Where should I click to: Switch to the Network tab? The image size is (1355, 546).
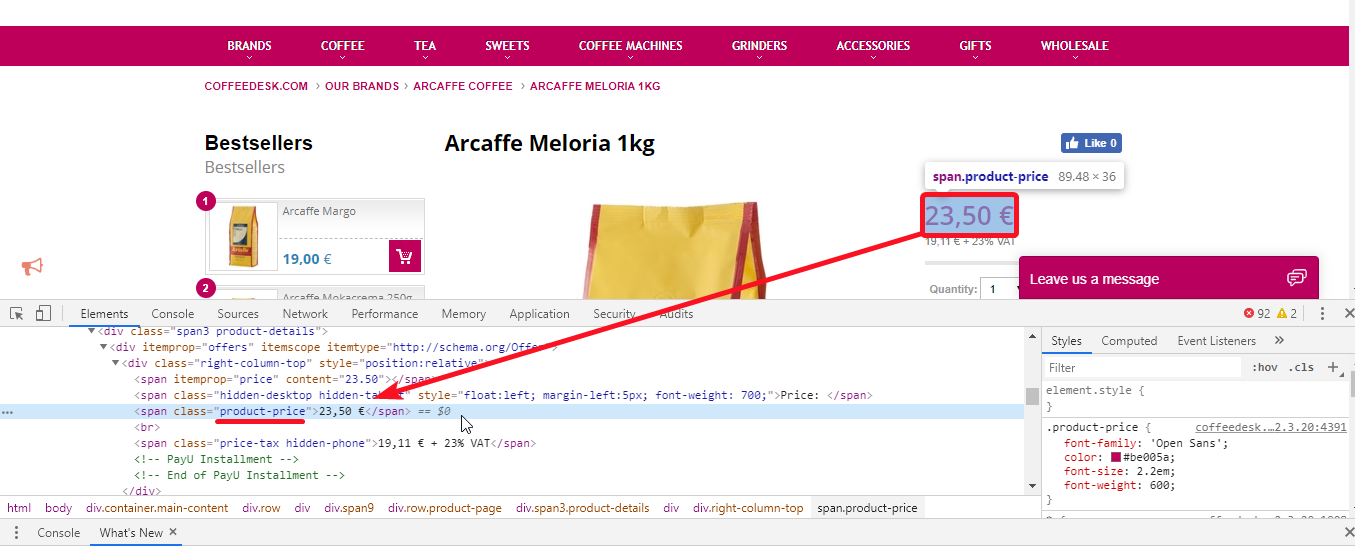tap(305, 313)
